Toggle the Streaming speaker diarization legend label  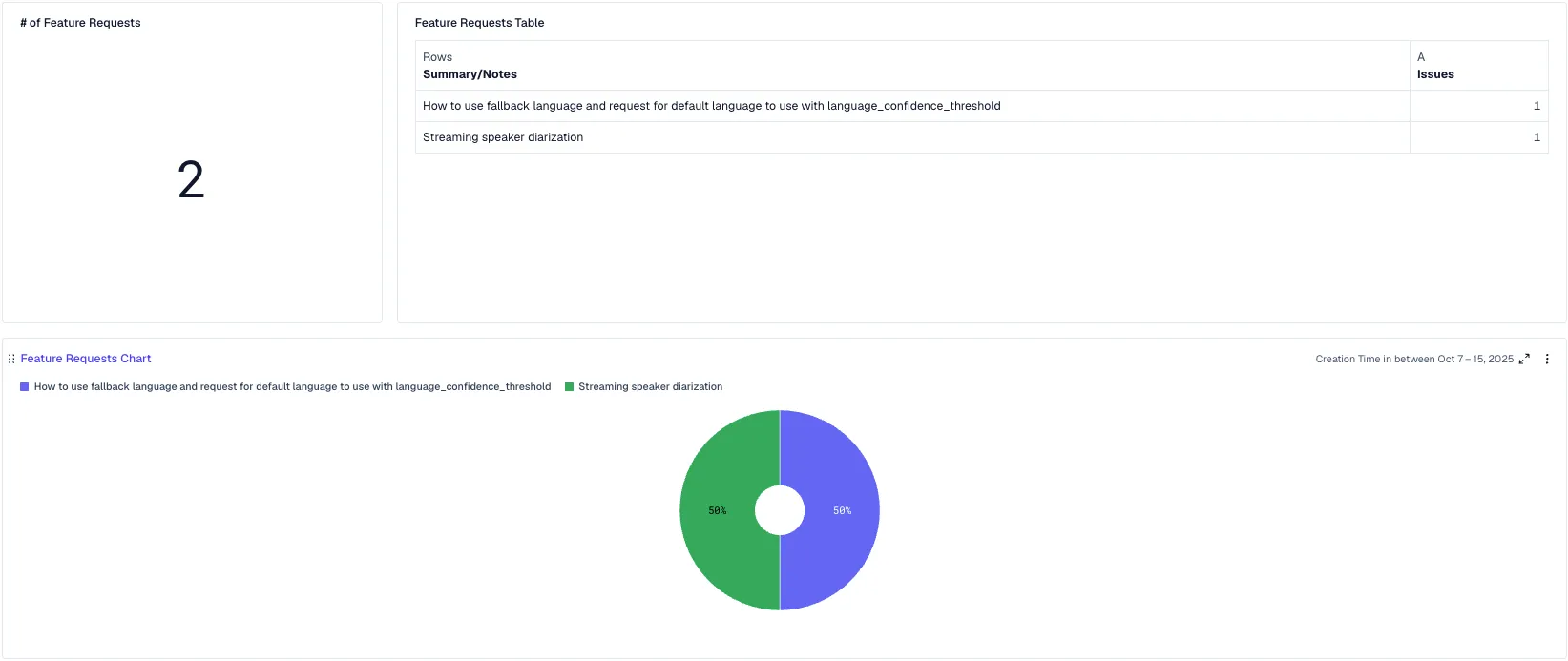650,387
